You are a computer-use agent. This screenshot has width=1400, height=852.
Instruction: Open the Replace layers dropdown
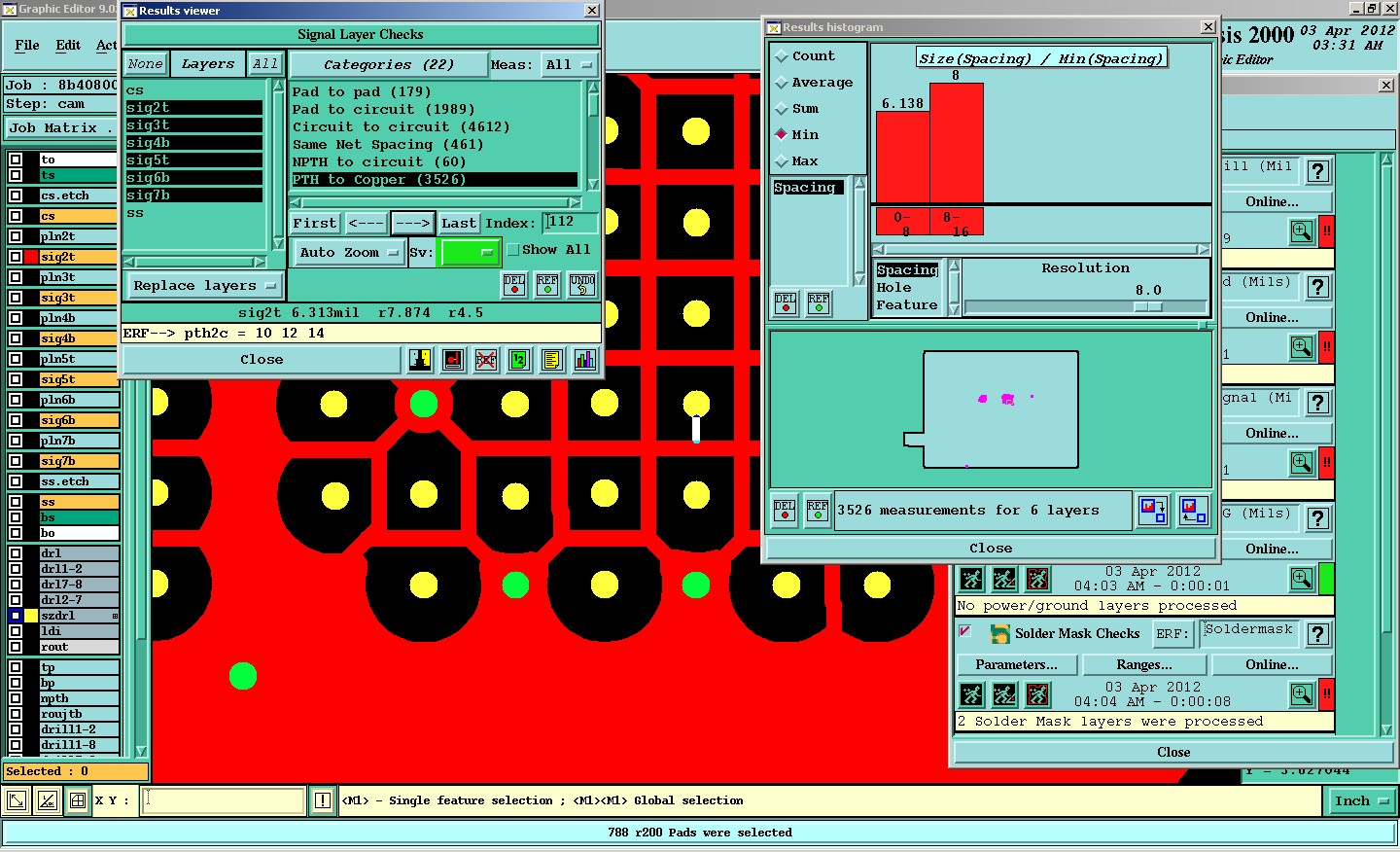click(204, 286)
